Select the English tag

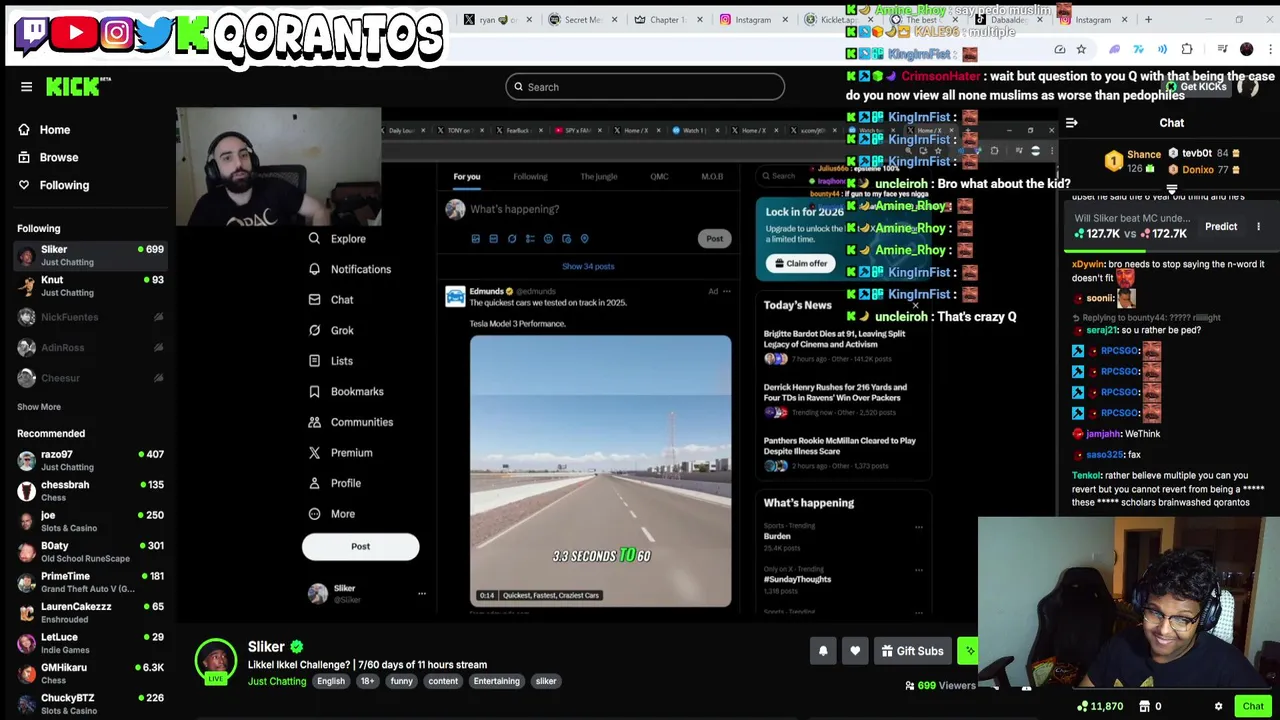(x=331, y=682)
